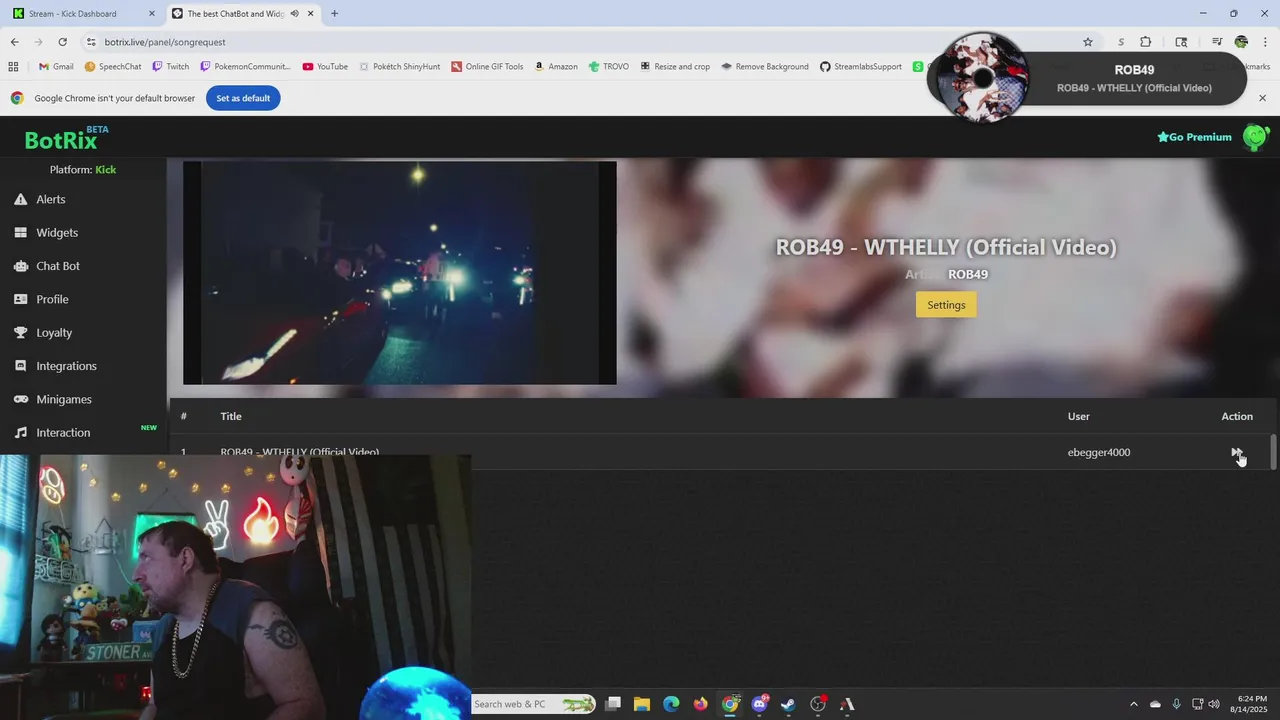This screenshot has height=720, width=1280.
Task: Open the TROVO bookmark
Action: (609, 67)
